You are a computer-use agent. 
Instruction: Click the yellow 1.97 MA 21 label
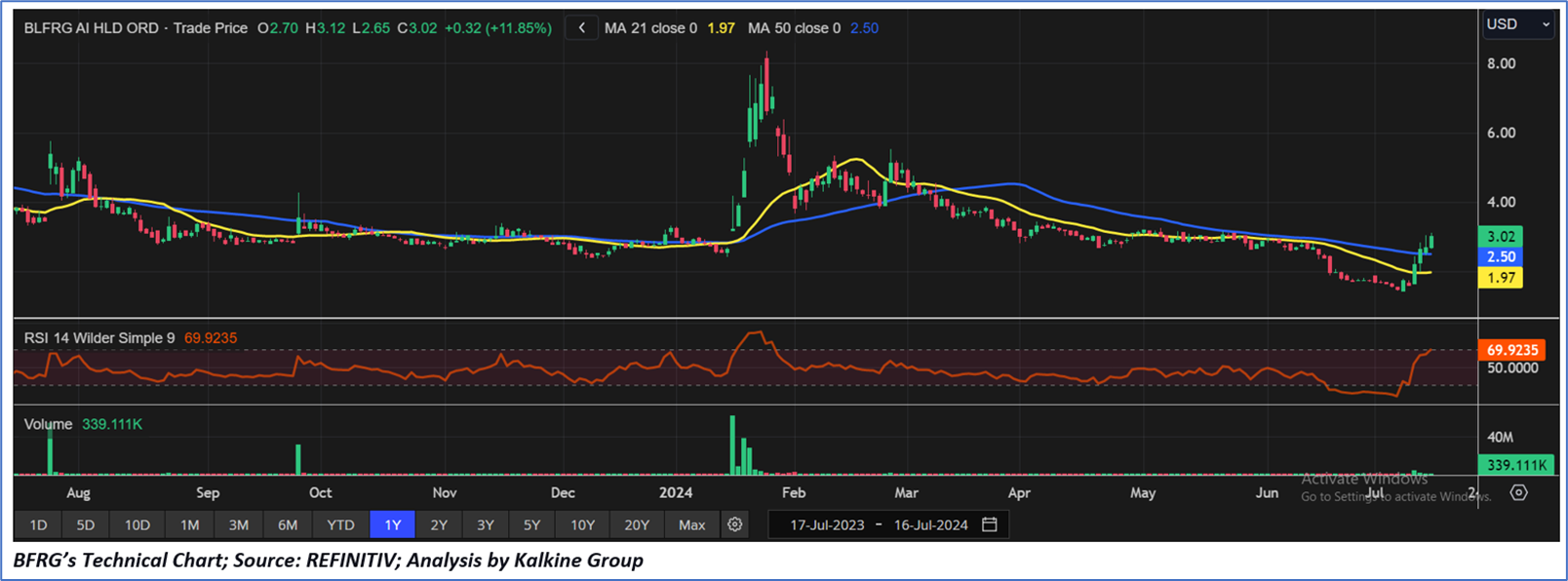(1500, 278)
